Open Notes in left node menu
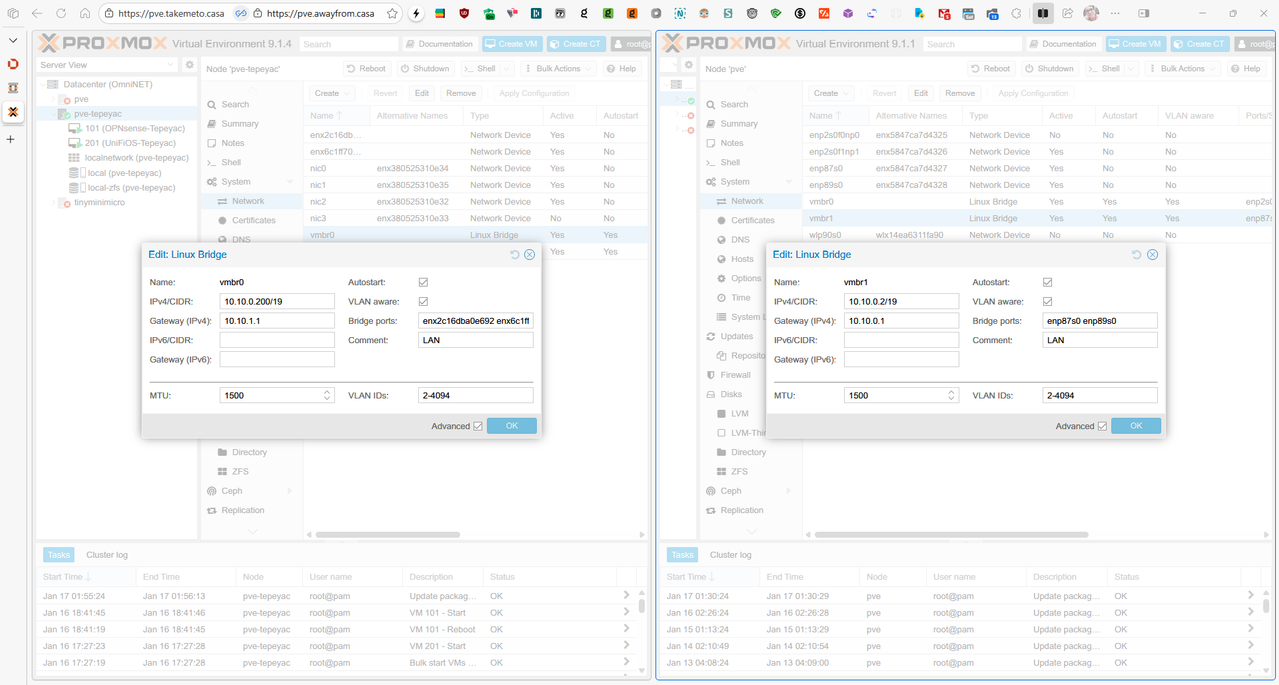This screenshot has width=1279, height=685. coord(232,143)
